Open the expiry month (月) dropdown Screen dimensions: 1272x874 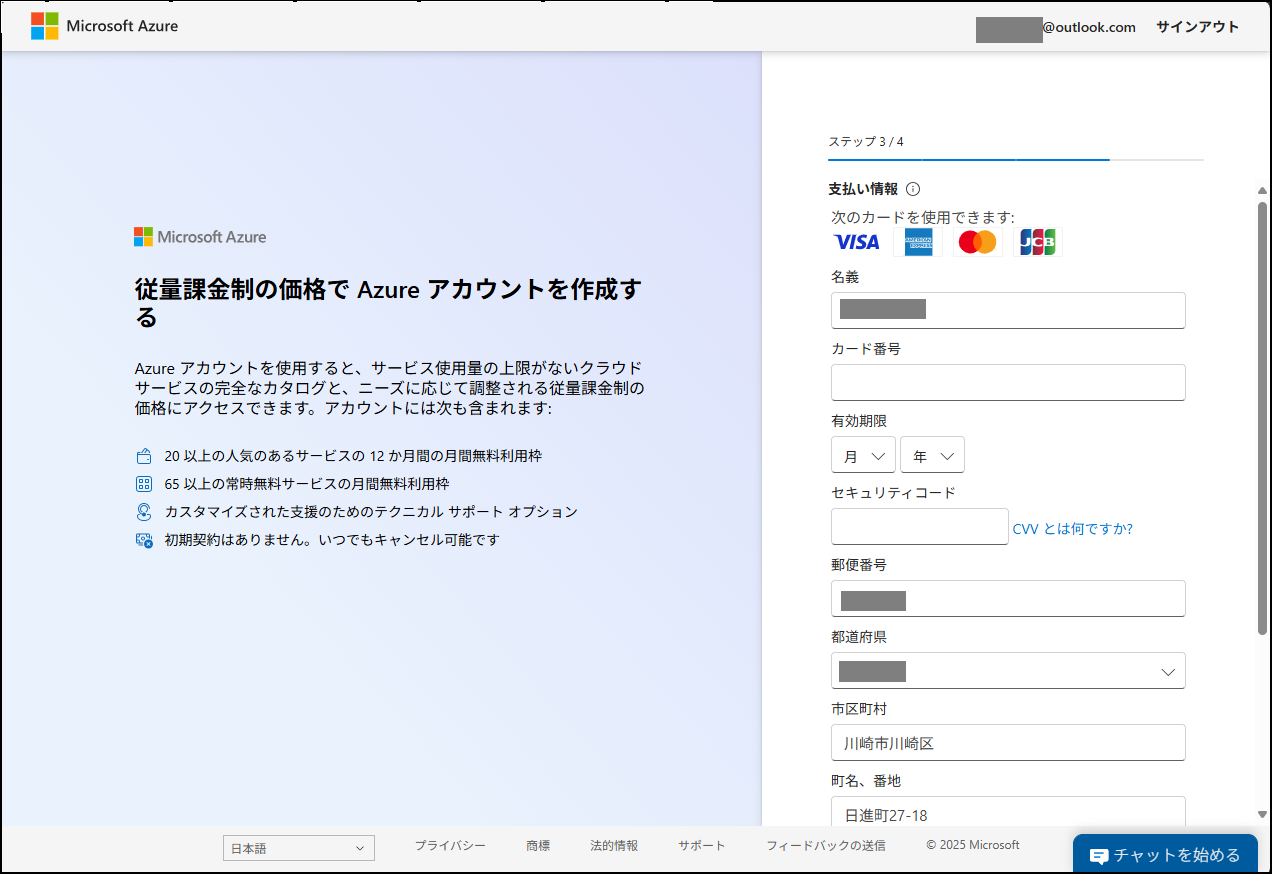tap(863, 455)
